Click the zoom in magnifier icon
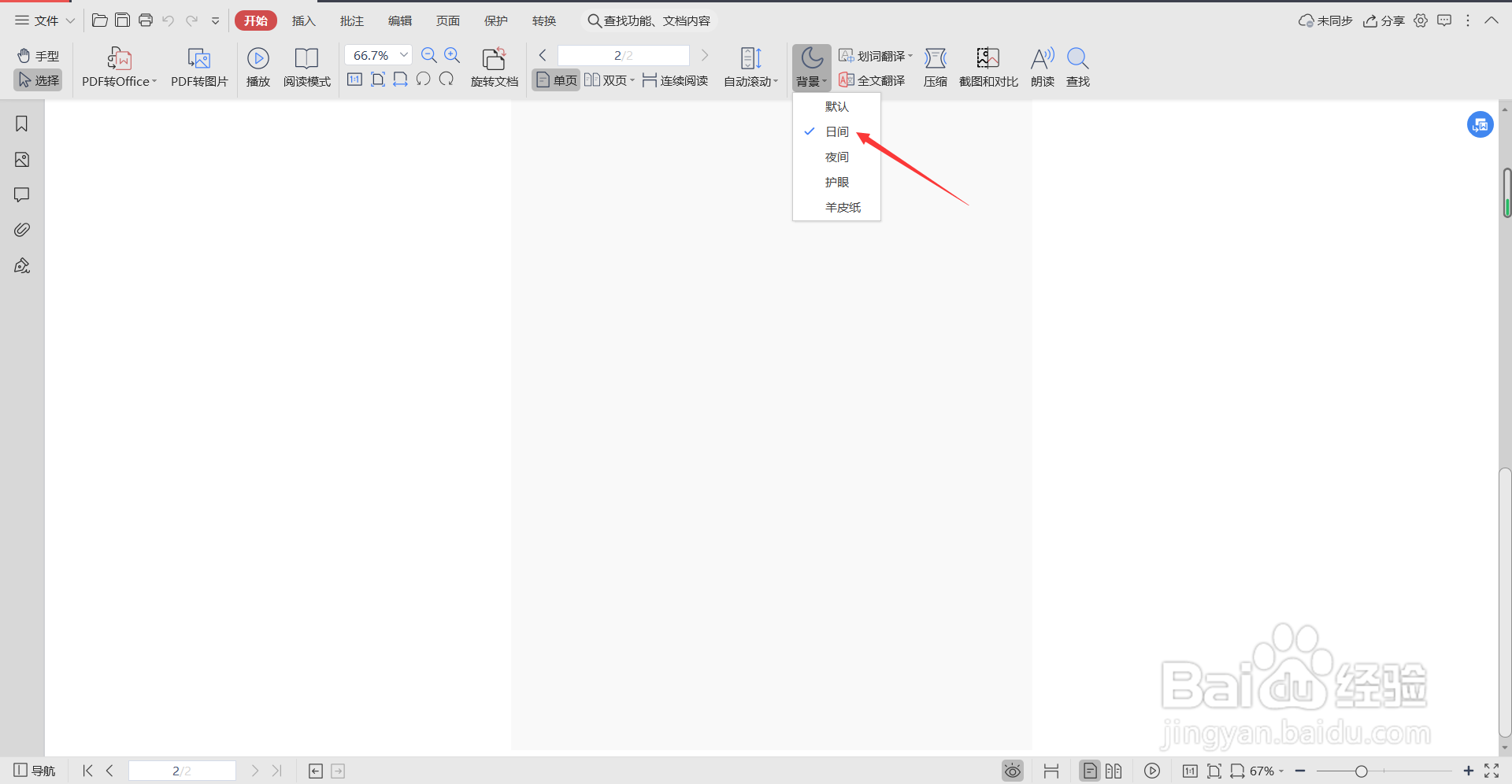Image resolution: width=1512 pixels, height=784 pixels. click(x=452, y=55)
